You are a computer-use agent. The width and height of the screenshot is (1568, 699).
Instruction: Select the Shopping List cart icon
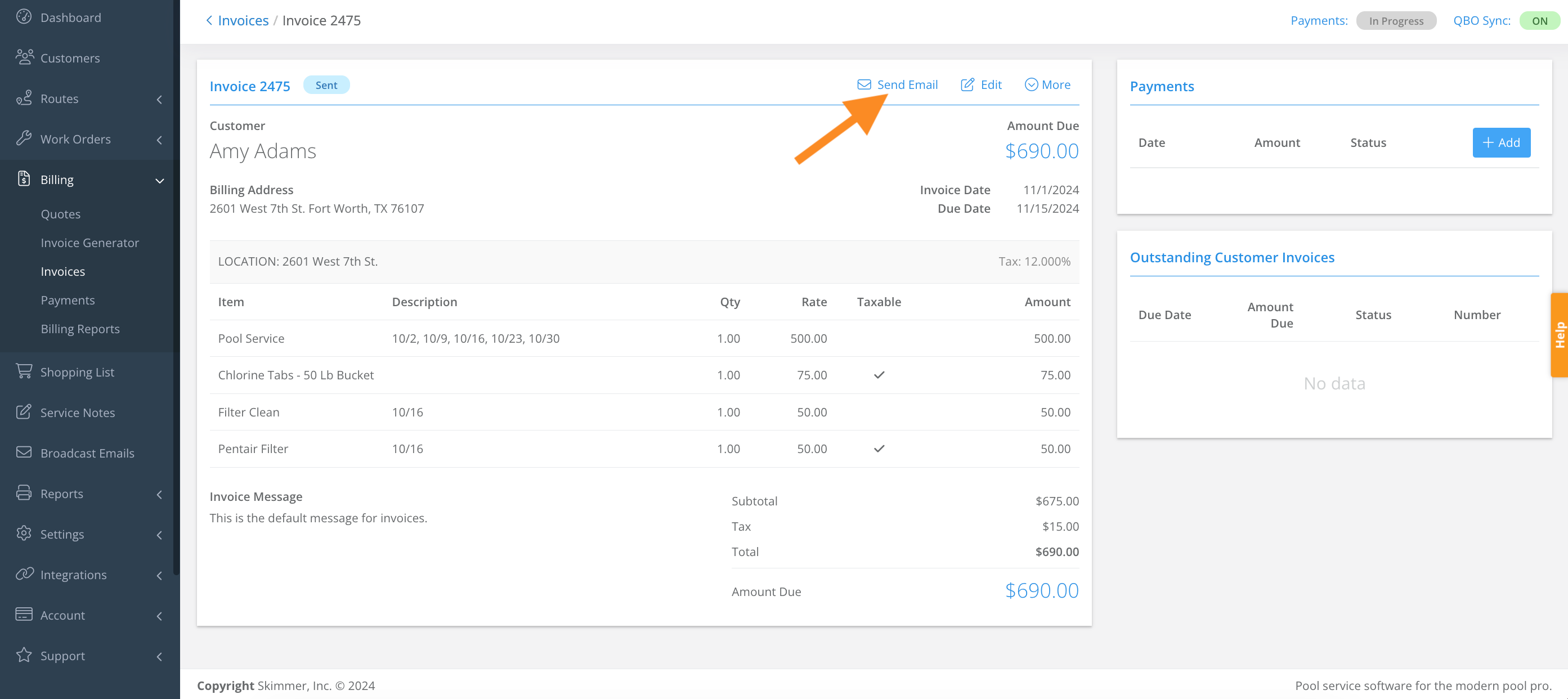[24, 371]
